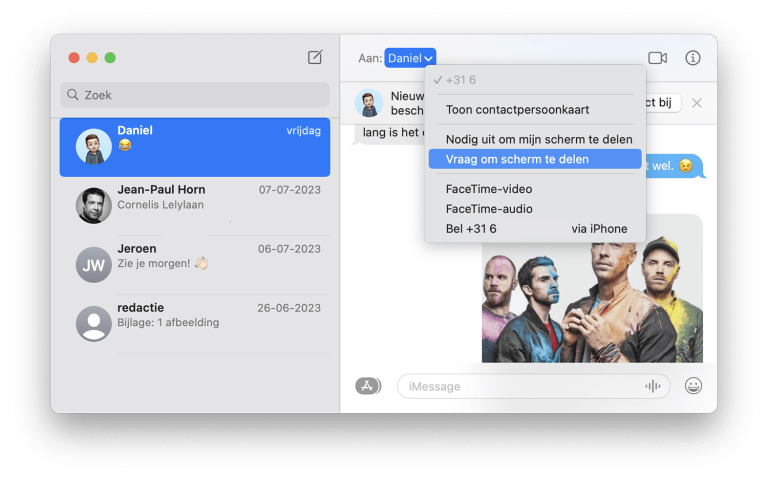768x480 pixels.
Task: Click 'Cornelis Lelylaan' preview text
Action: coord(161,205)
